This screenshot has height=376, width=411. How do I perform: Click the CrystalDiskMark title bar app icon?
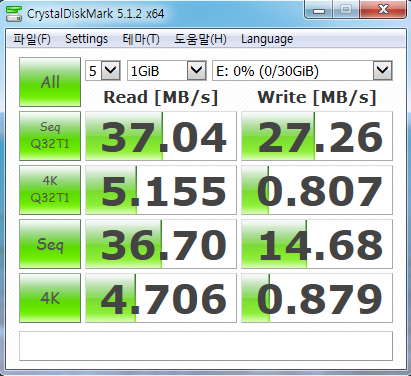[14, 13]
